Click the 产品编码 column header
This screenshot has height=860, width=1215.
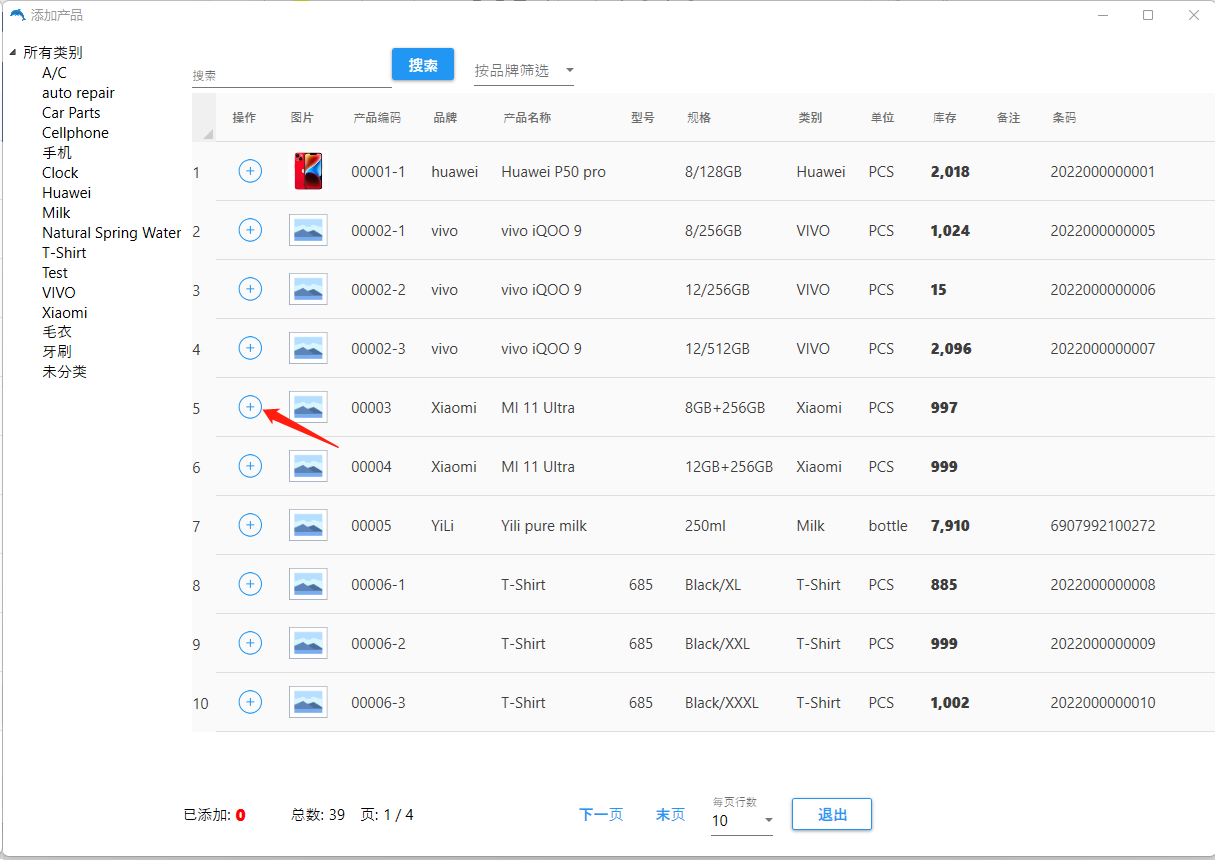[377, 118]
